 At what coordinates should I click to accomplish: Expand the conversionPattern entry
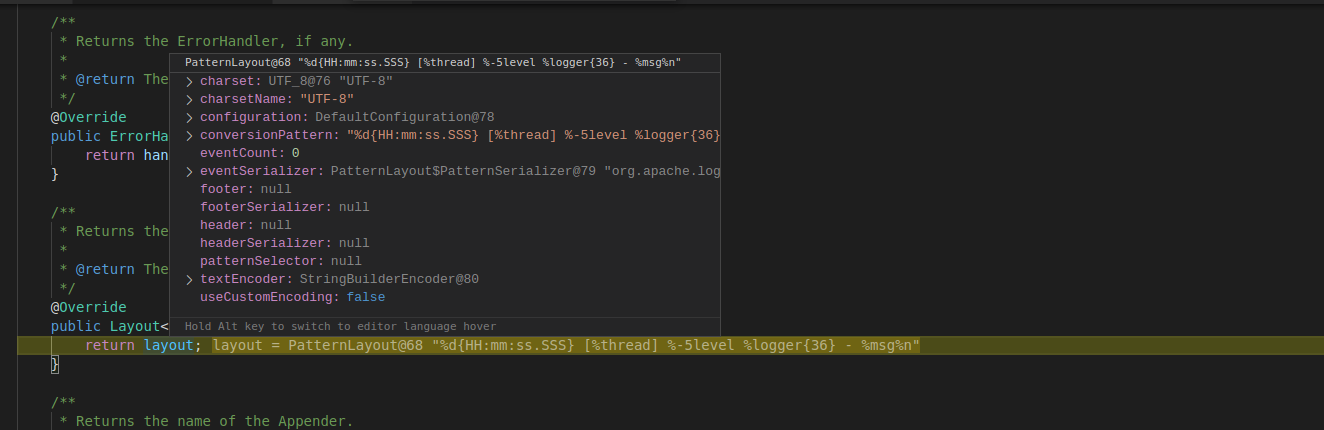click(x=189, y=135)
